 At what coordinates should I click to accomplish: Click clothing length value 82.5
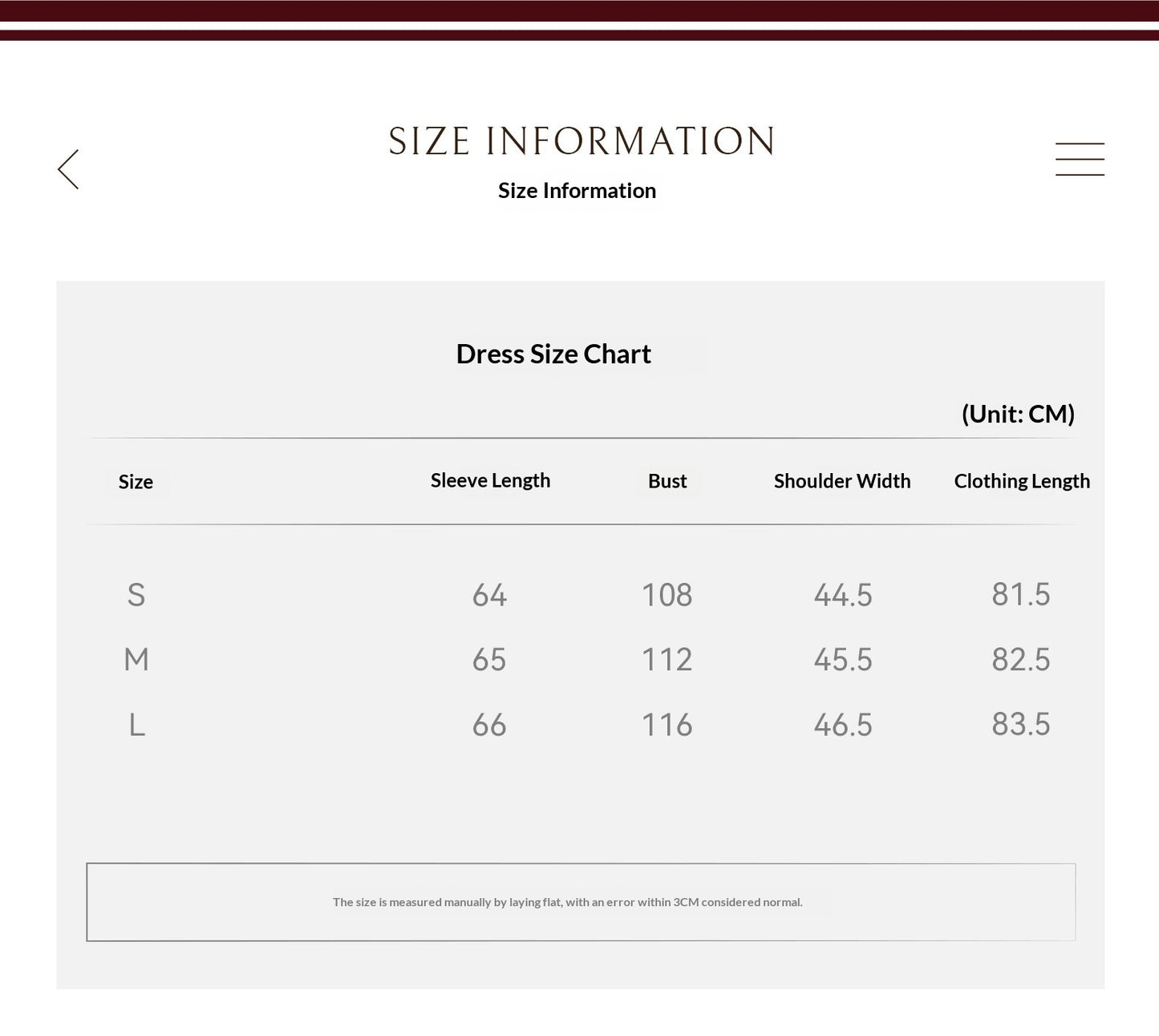1020,660
